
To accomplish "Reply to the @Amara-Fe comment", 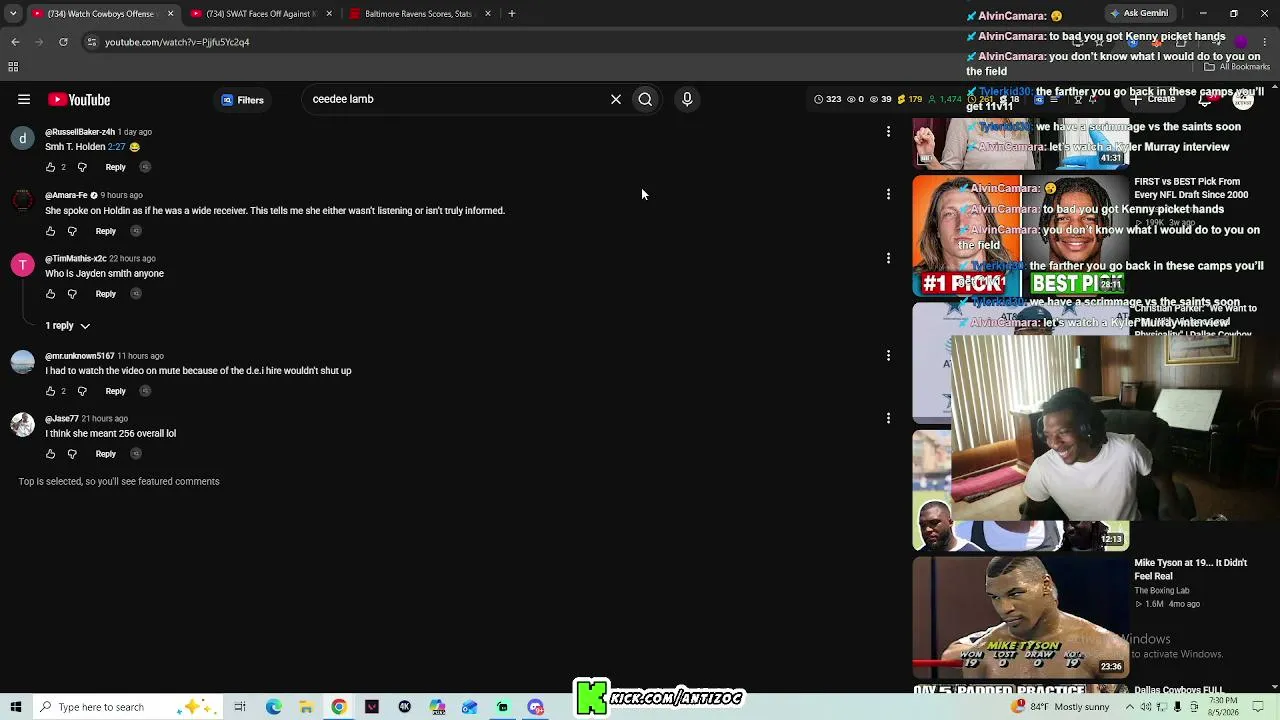I will pyautogui.click(x=106, y=231).
